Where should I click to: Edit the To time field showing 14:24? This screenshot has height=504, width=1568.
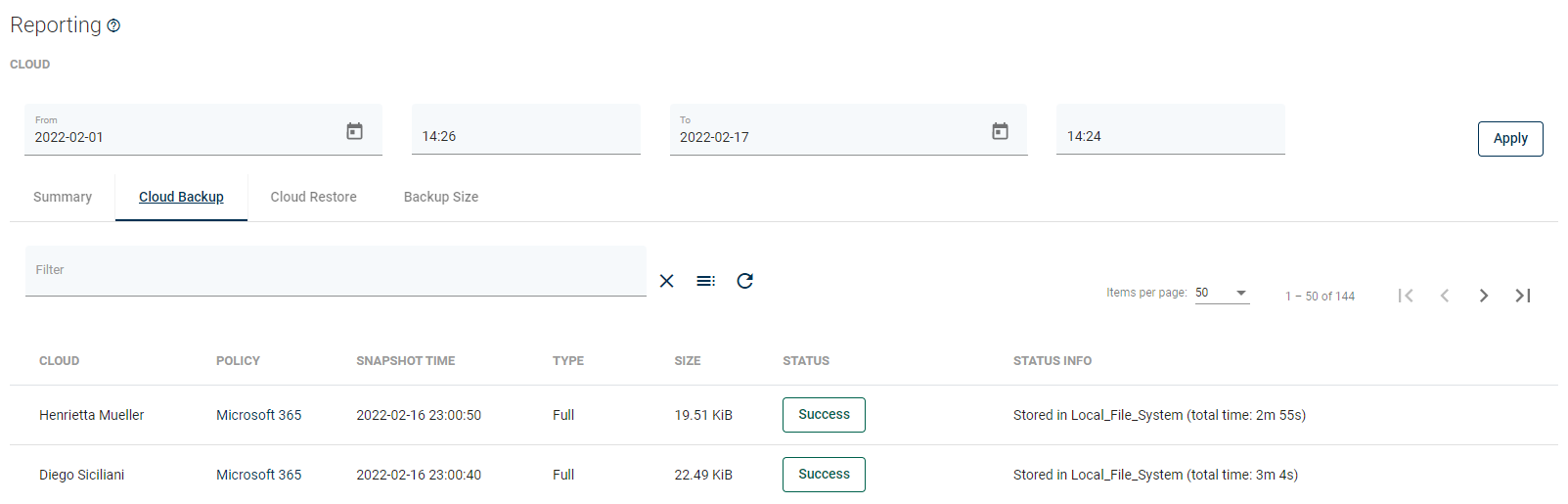pos(1170,136)
